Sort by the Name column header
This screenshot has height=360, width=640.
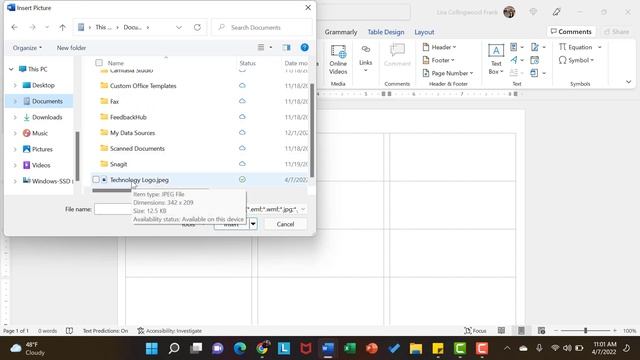click(116, 63)
